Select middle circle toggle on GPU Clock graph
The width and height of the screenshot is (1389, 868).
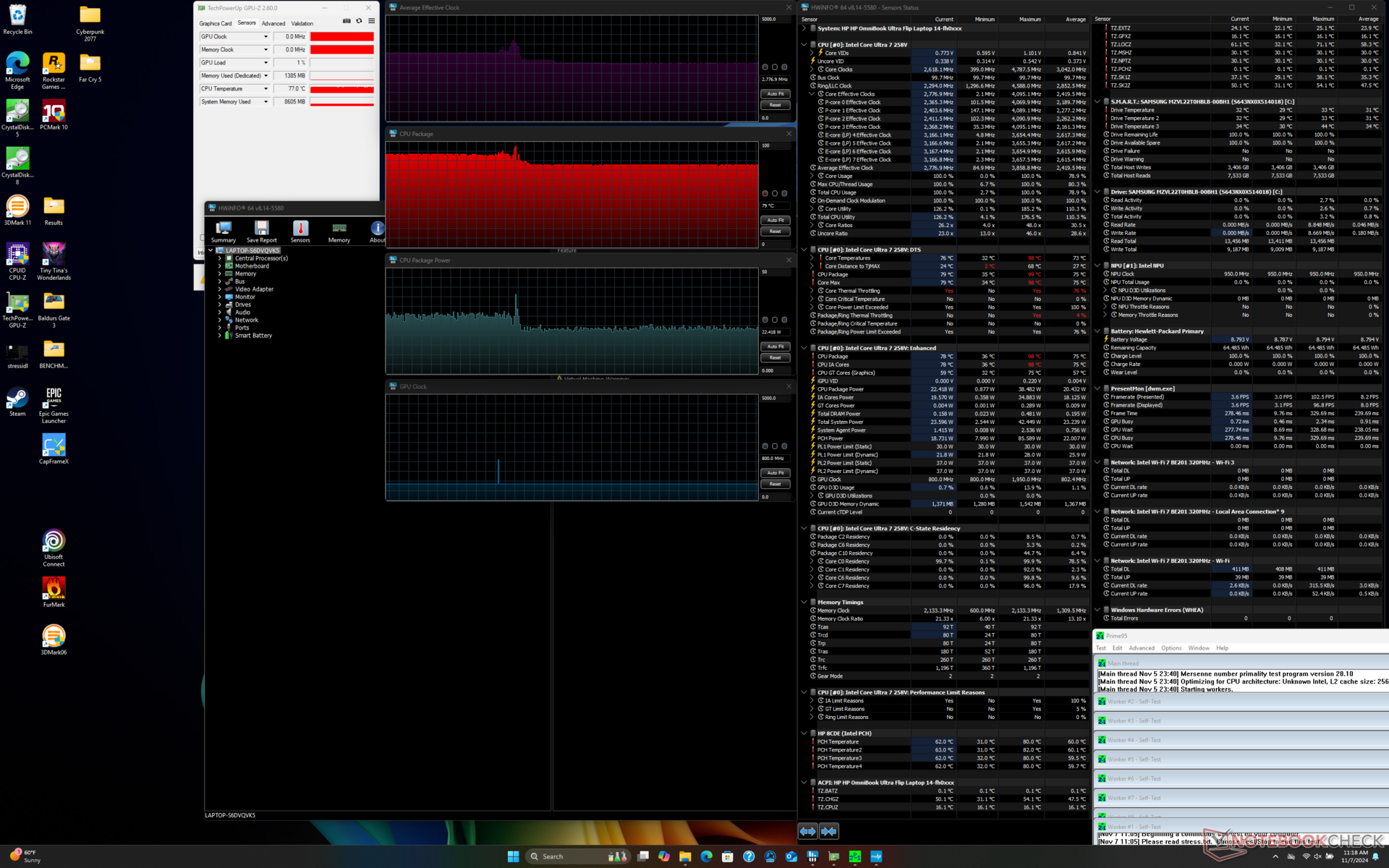pyautogui.click(x=775, y=446)
